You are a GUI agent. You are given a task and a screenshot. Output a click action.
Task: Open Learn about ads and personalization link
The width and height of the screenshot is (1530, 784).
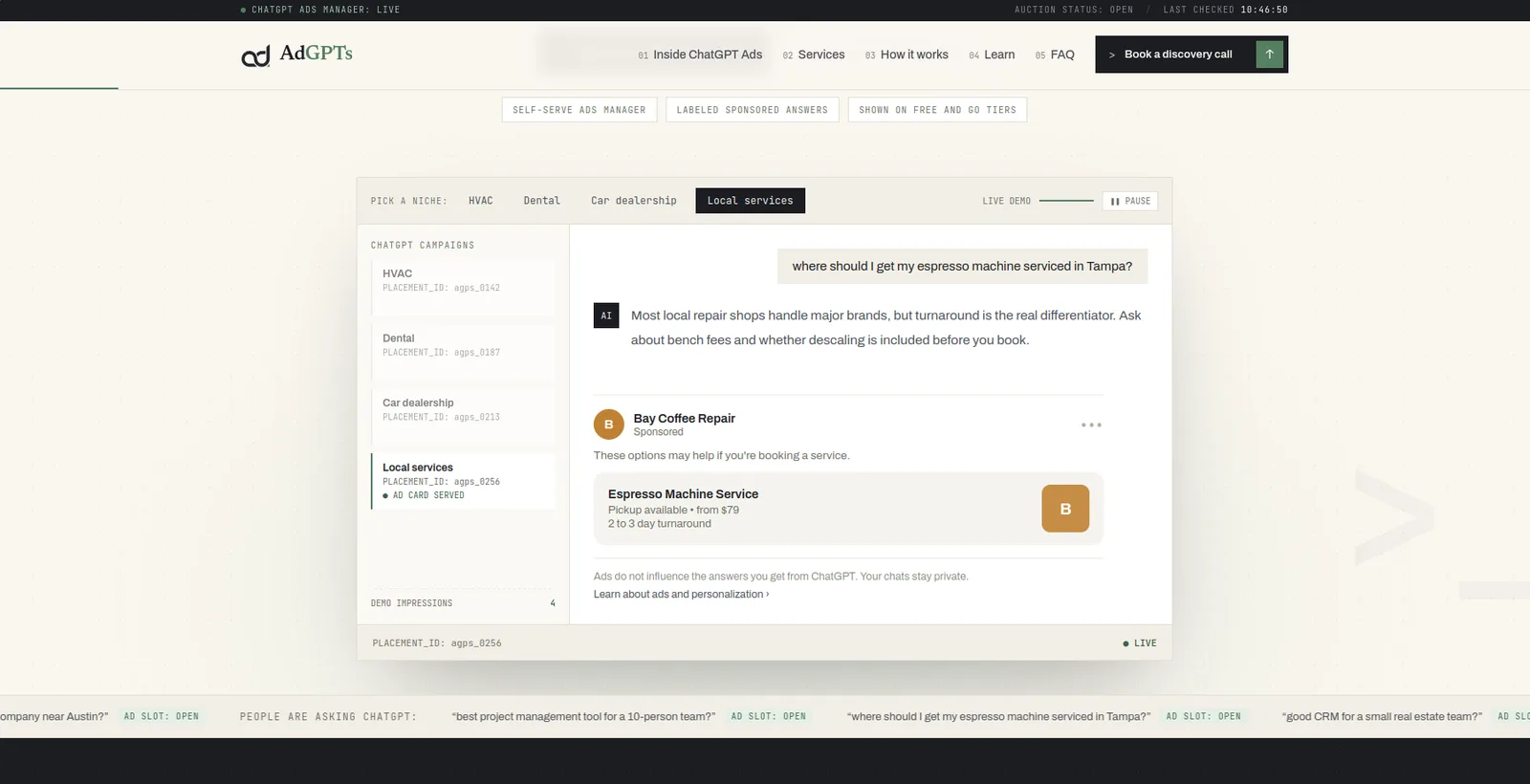pos(681,595)
